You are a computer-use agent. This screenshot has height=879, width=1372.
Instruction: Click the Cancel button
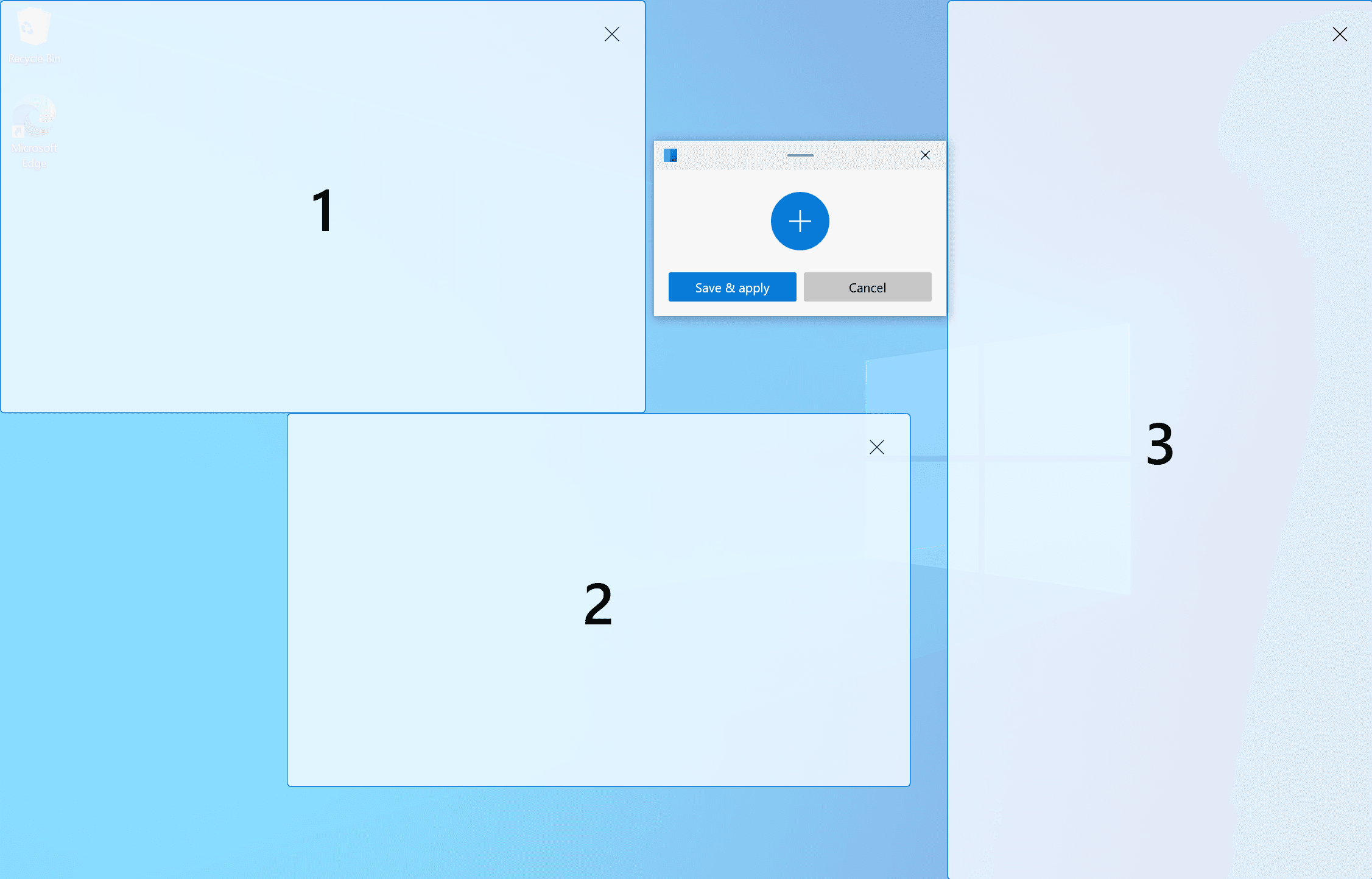tap(865, 287)
